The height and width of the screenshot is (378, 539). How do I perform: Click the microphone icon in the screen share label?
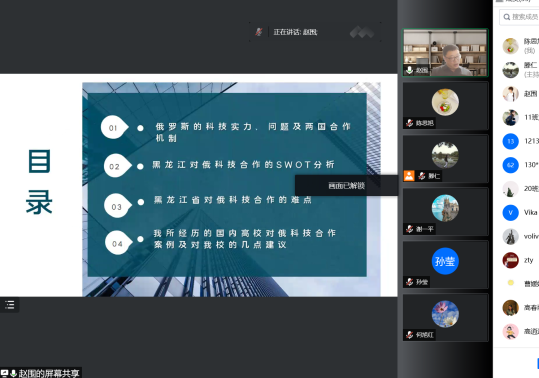click(13, 373)
